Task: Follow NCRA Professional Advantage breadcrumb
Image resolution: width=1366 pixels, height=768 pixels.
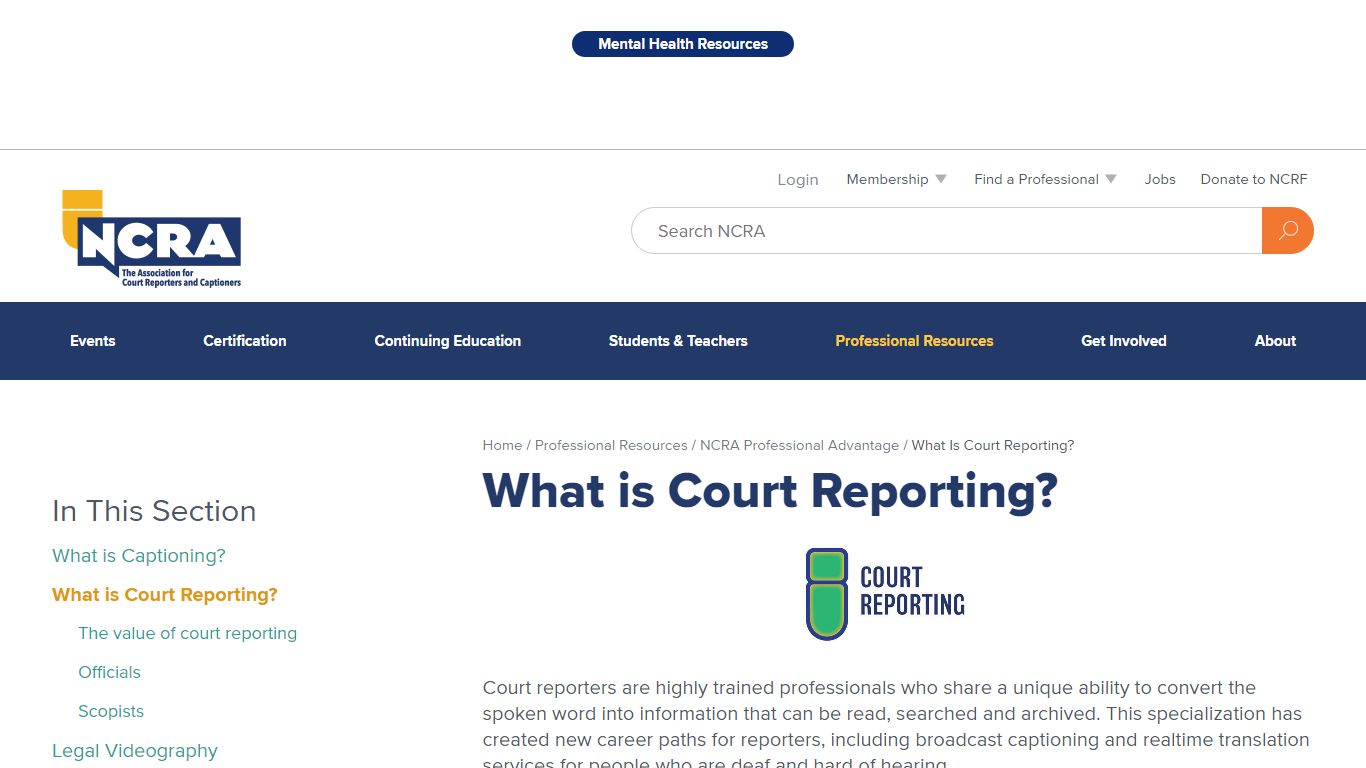Action: click(x=799, y=445)
